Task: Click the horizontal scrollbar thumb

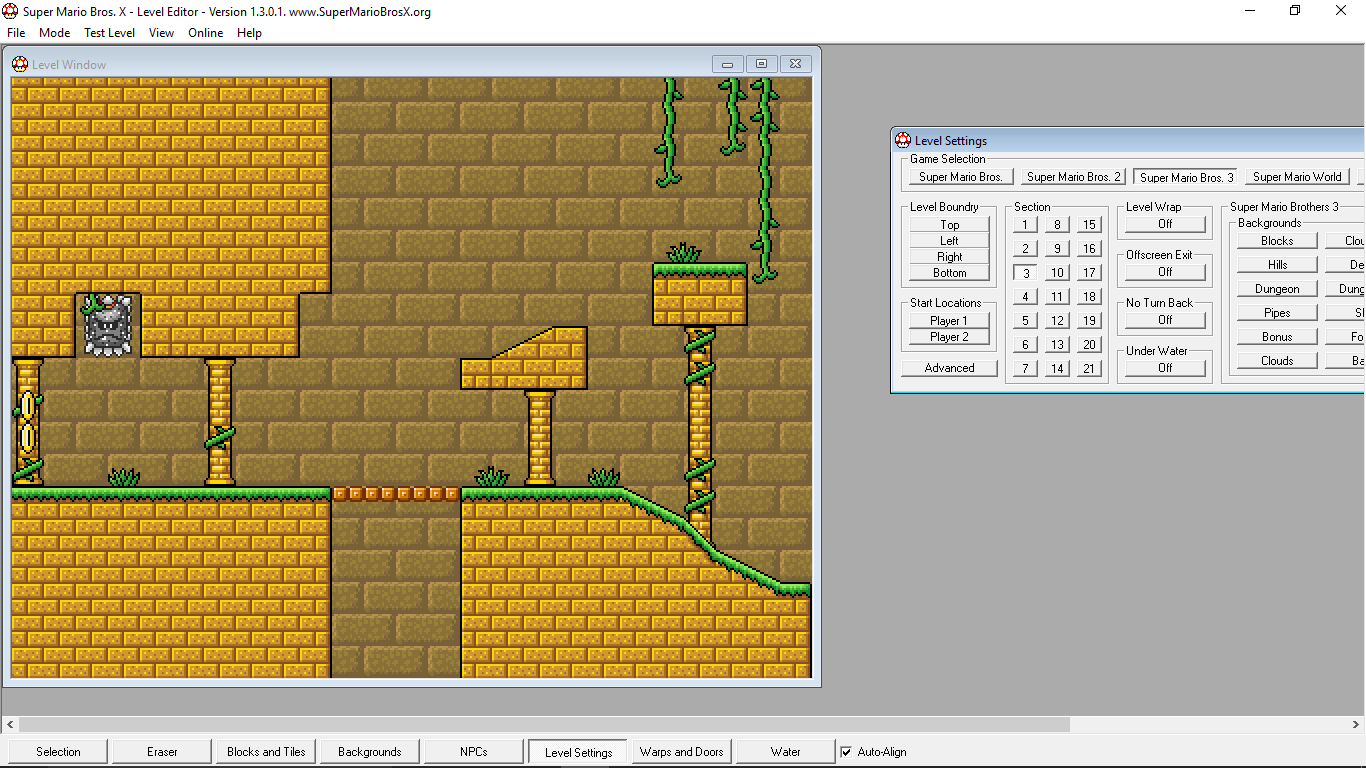Action: pos(544,724)
